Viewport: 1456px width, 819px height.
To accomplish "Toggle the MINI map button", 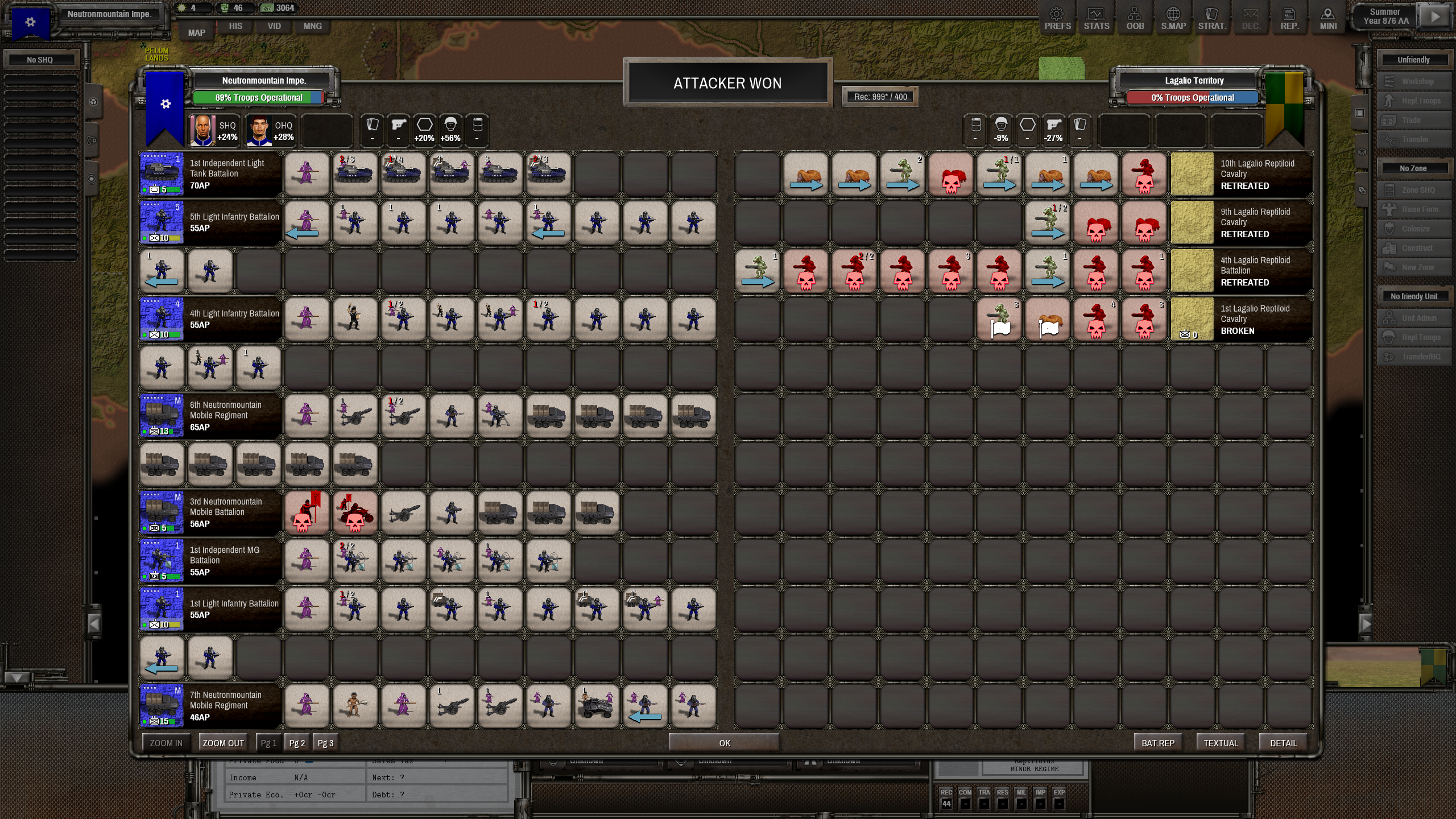I will point(1328,18).
